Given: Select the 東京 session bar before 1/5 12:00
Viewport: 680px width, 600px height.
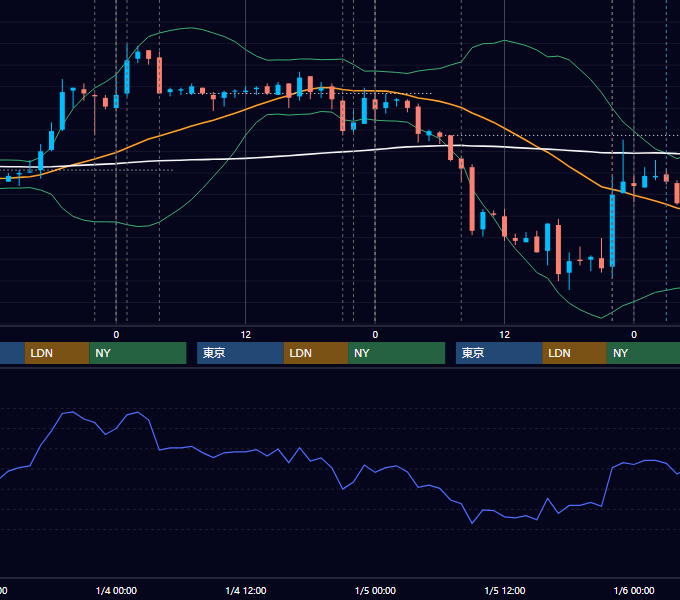Looking at the screenshot, I should tap(499, 353).
